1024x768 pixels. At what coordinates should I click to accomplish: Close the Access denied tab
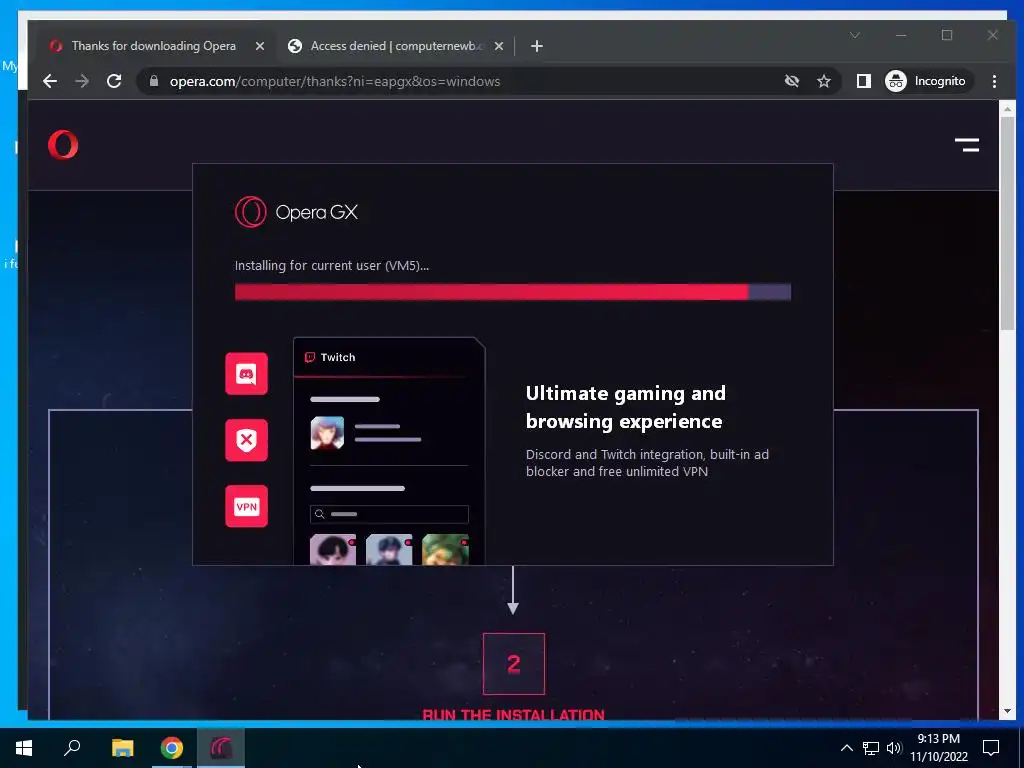(499, 46)
